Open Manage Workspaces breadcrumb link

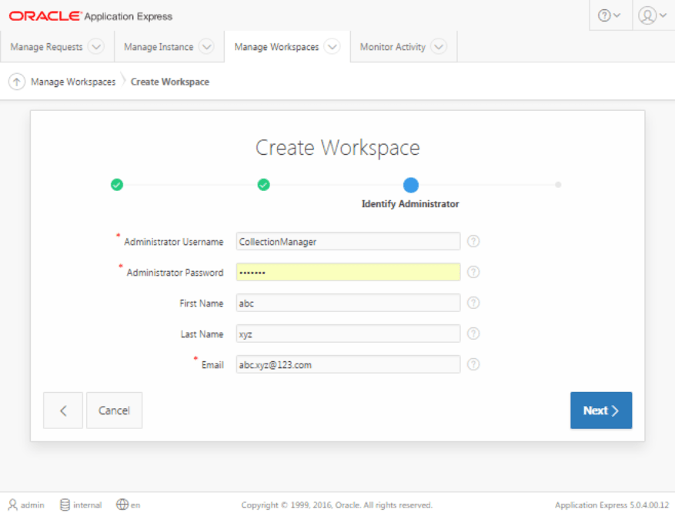click(x=73, y=82)
